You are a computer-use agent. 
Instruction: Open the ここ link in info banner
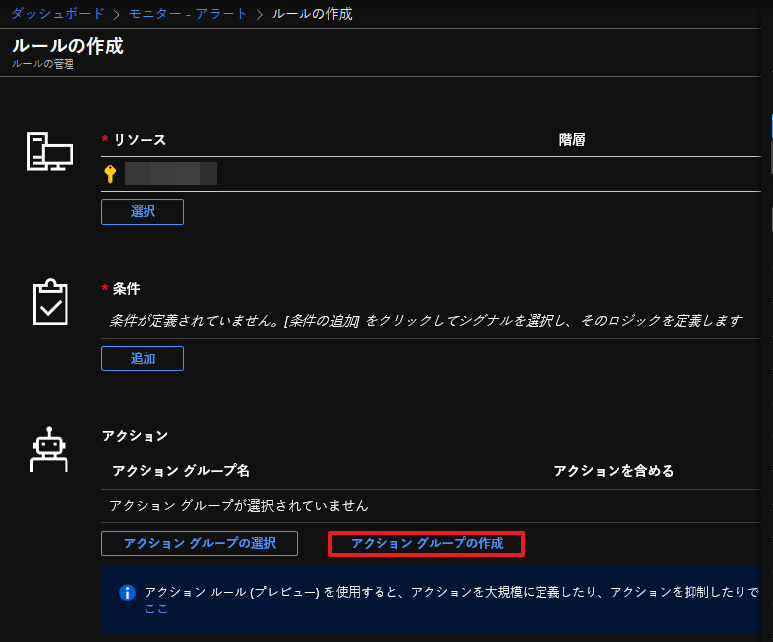[156, 608]
